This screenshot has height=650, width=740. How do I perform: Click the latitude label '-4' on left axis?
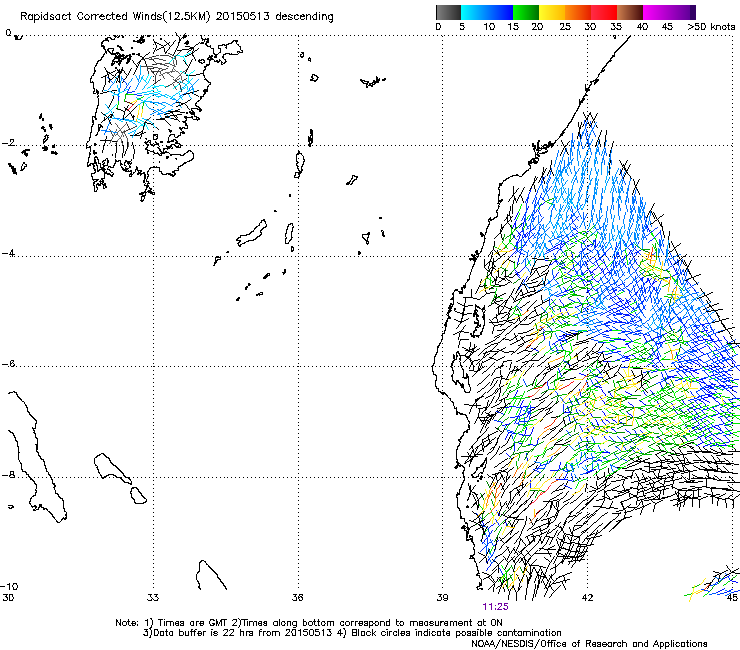pyautogui.click(x=8, y=253)
